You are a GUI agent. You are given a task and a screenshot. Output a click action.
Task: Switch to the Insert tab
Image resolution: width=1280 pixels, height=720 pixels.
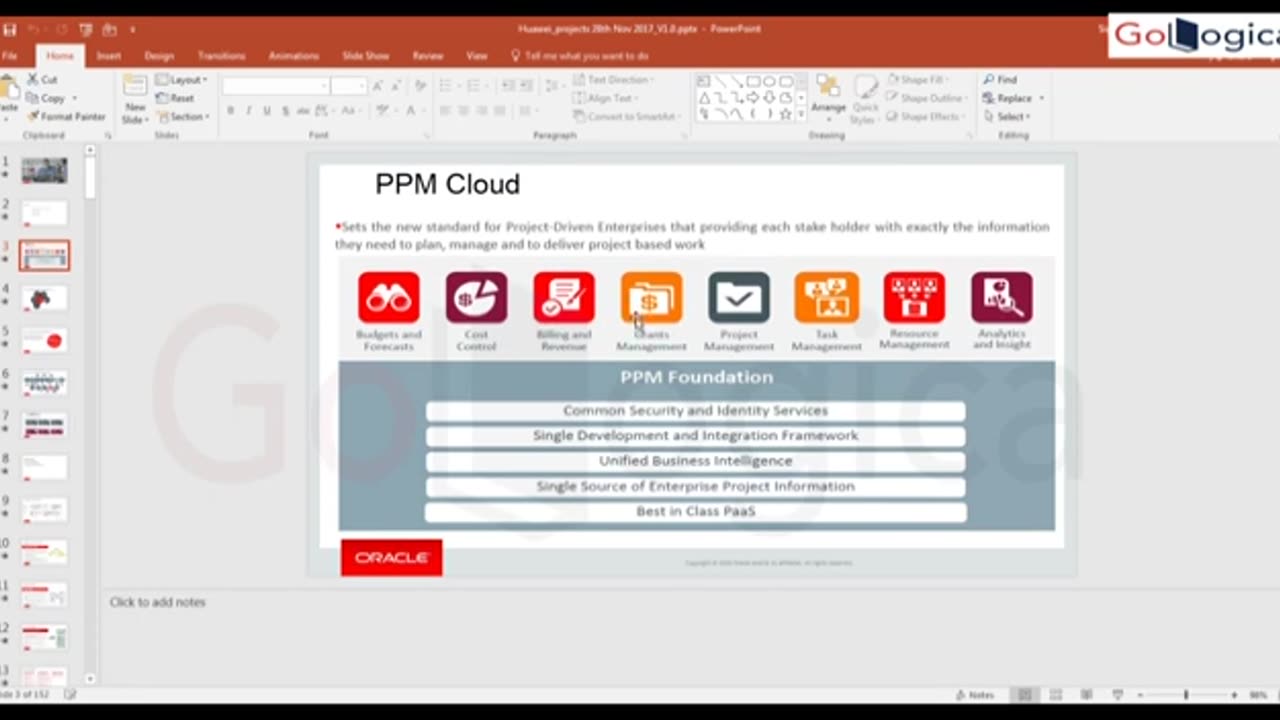[109, 56]
